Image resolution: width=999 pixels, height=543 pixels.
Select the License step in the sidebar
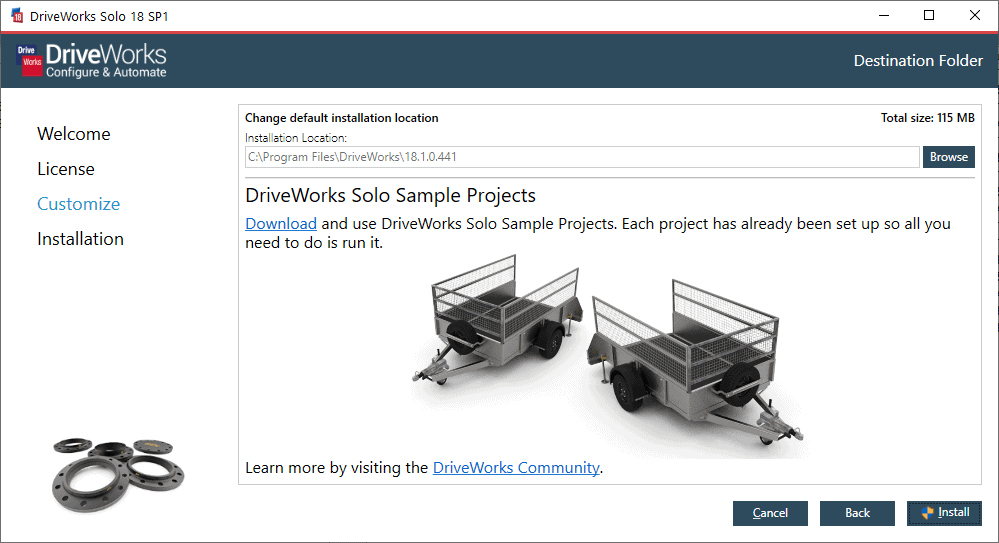[66, 169]
